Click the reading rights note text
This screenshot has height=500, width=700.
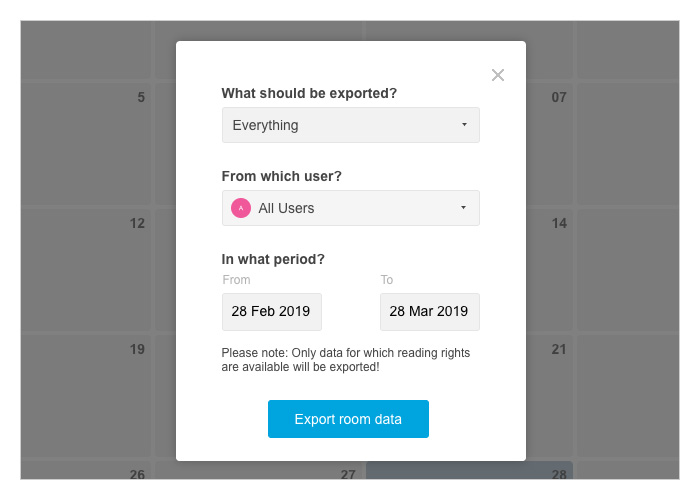[346, 360]
